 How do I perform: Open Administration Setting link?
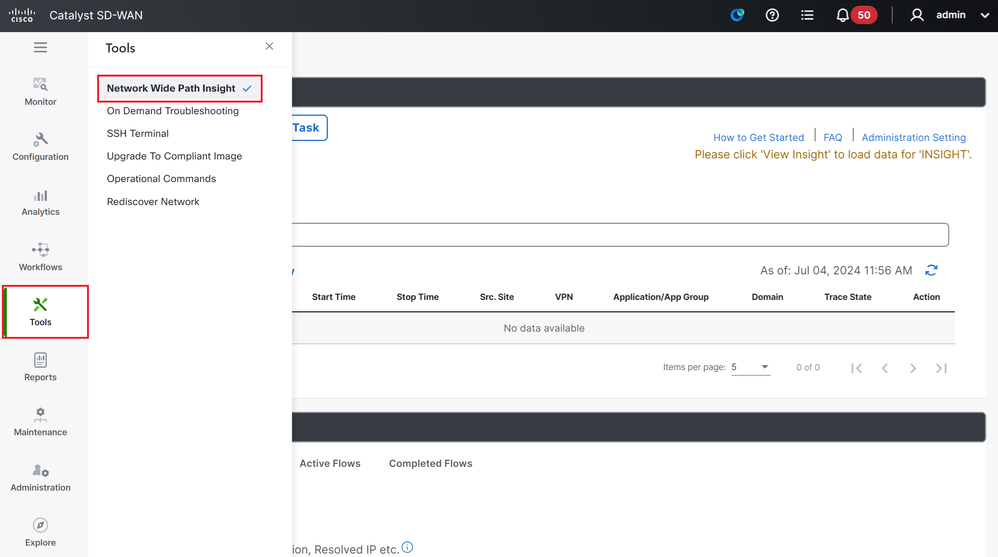pos(913,137)
